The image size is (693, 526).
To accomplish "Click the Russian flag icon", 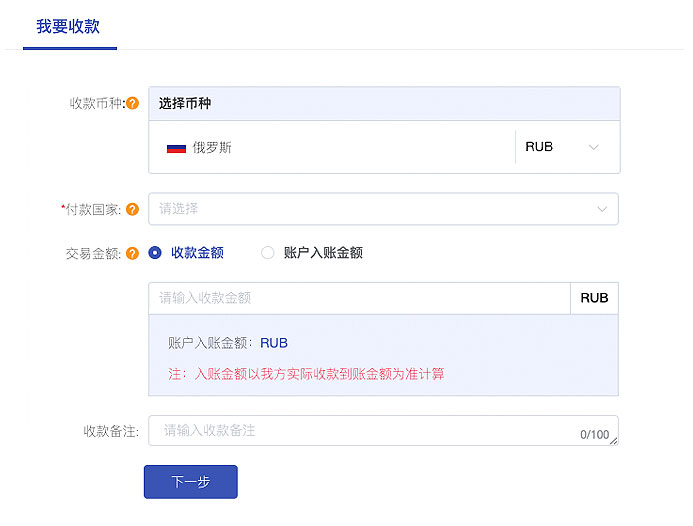I will (x=176, y=148).
